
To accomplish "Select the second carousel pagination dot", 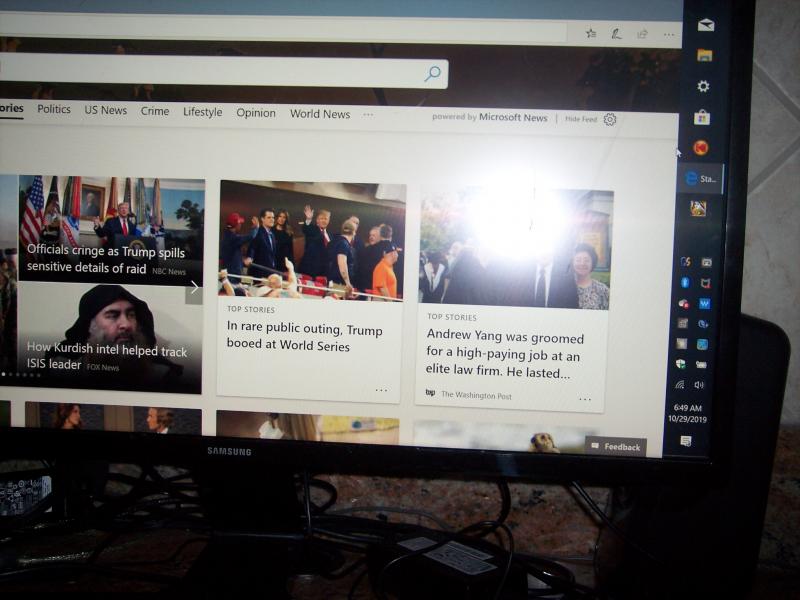I will (x=11, y=374).
